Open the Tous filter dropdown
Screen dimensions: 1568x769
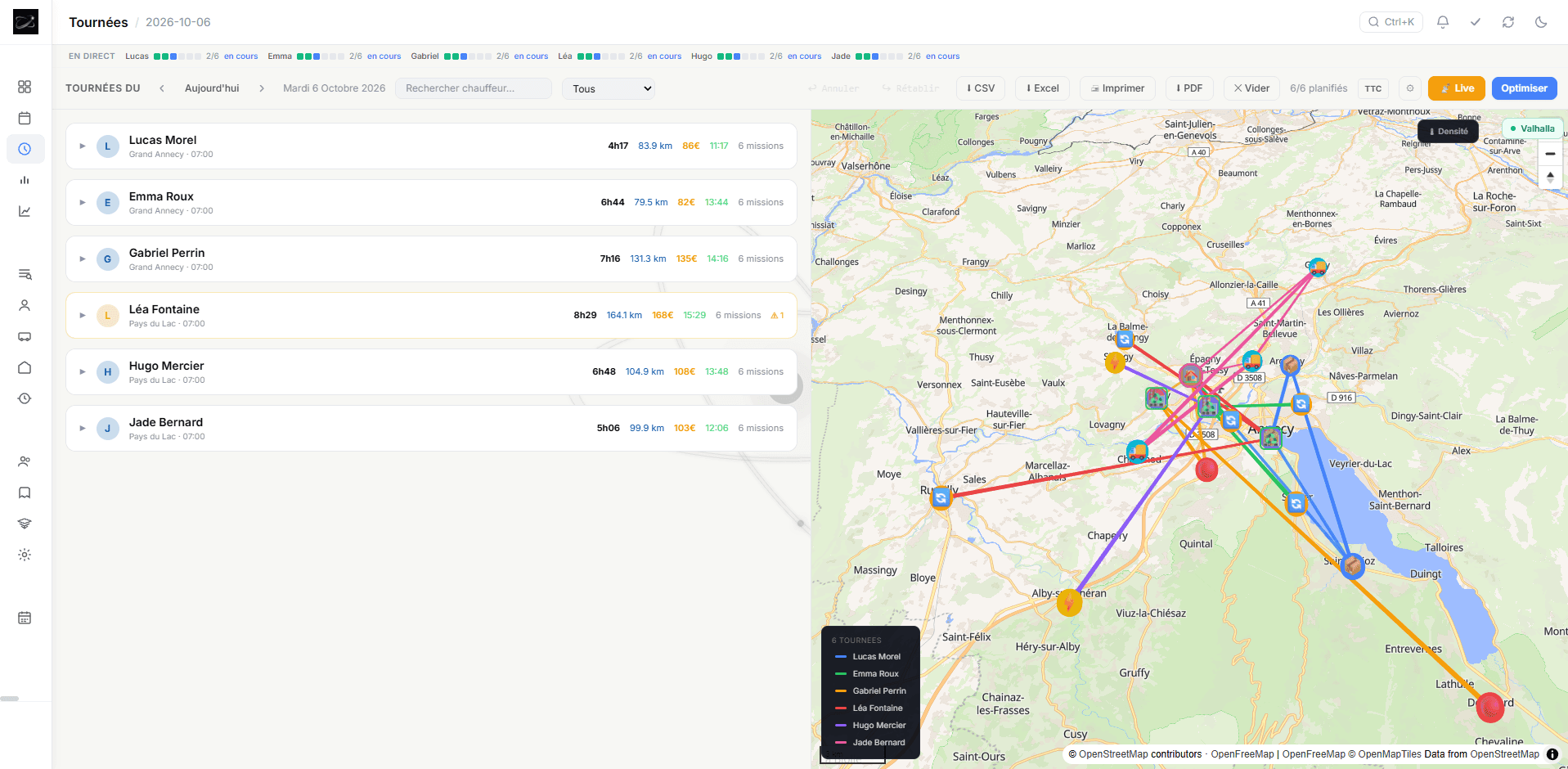(x=609, y=88)
